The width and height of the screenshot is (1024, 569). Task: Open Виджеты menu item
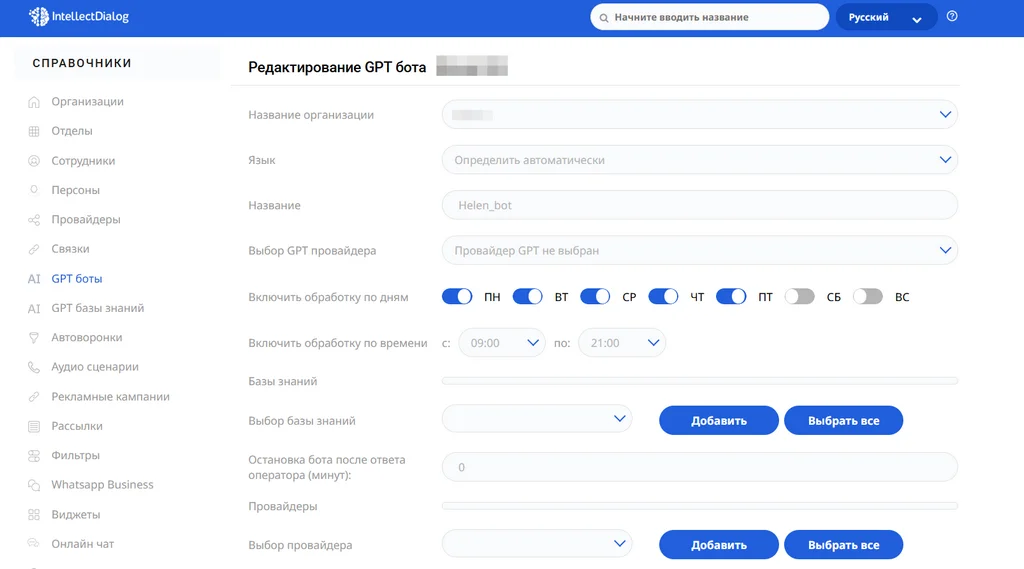point(76,515)
